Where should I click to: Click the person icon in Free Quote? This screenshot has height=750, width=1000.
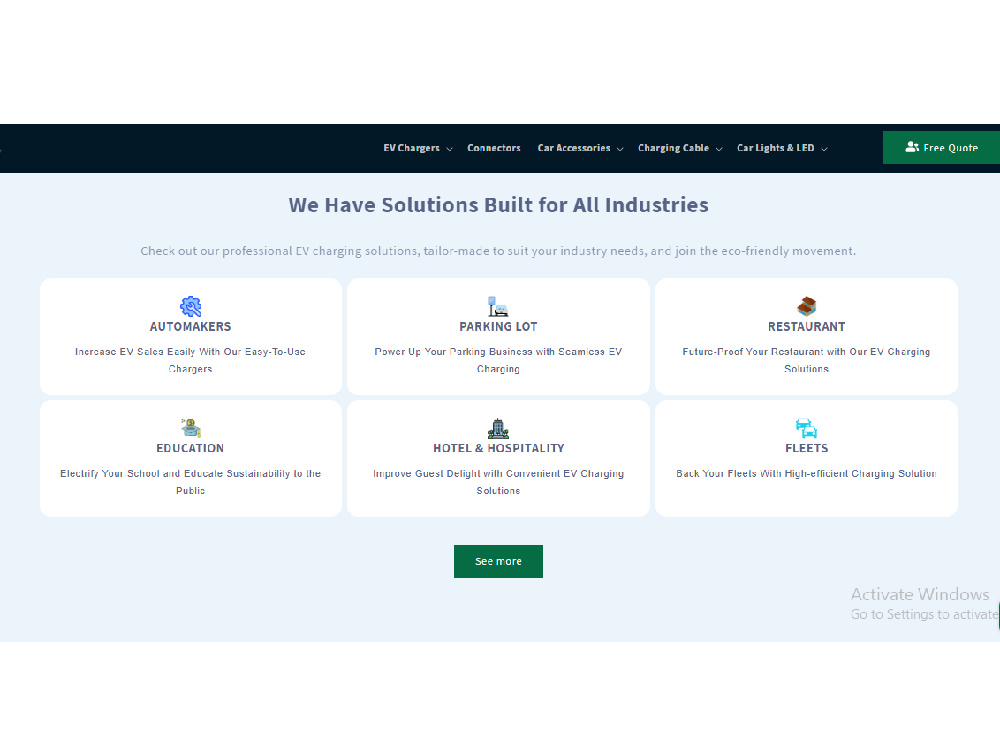912,147
